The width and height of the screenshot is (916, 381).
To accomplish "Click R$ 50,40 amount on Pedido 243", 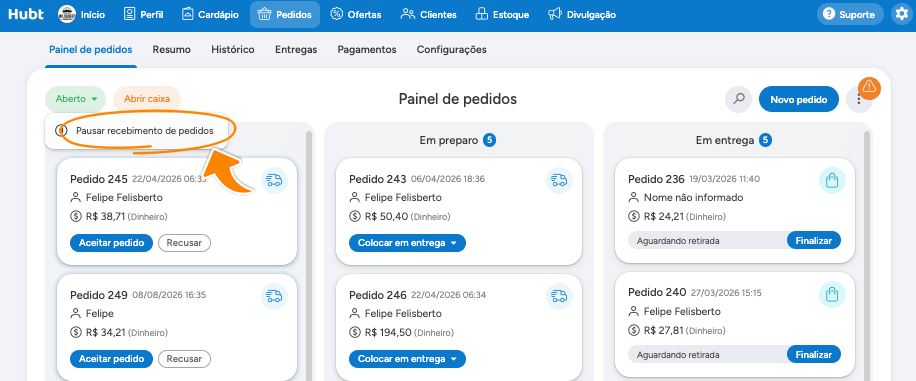I will 386,217.
